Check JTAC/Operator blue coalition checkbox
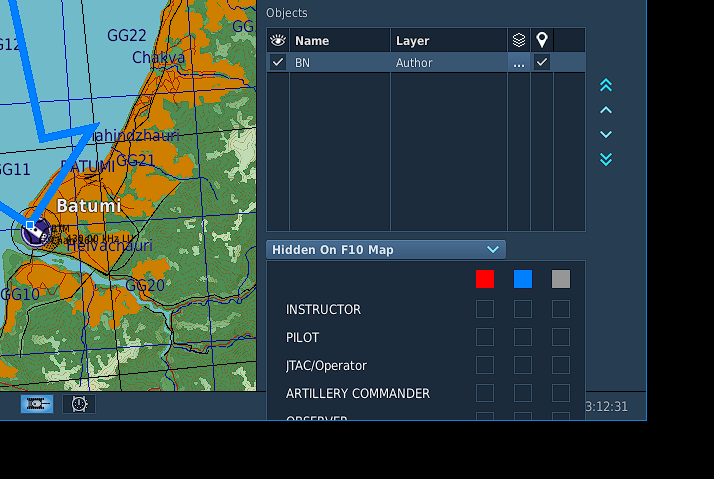Image resolution: width=714 pixels, height=479 pixels. 523,365
